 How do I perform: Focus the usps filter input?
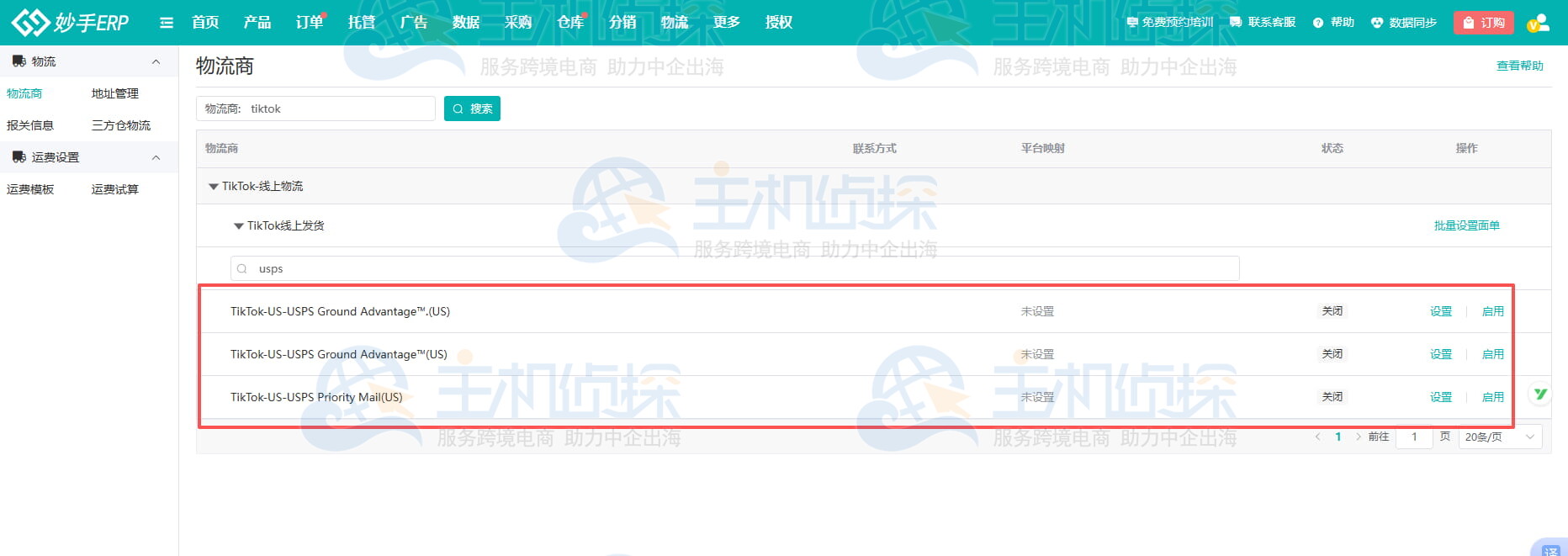tap(734, 268)
